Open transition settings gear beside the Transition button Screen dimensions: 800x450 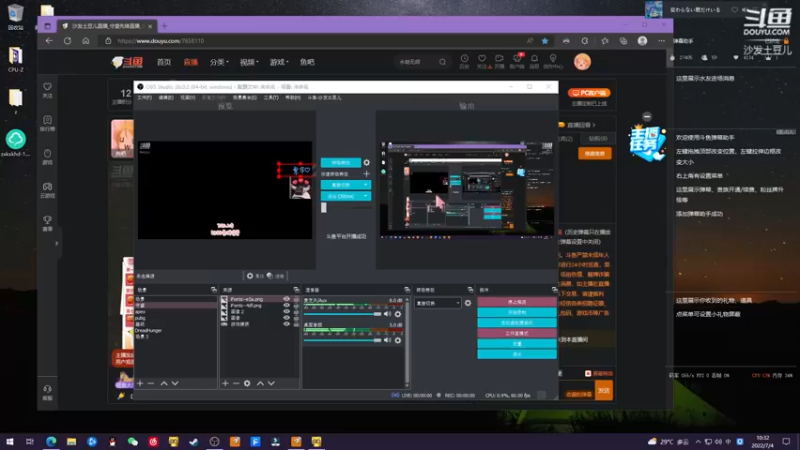366,163
